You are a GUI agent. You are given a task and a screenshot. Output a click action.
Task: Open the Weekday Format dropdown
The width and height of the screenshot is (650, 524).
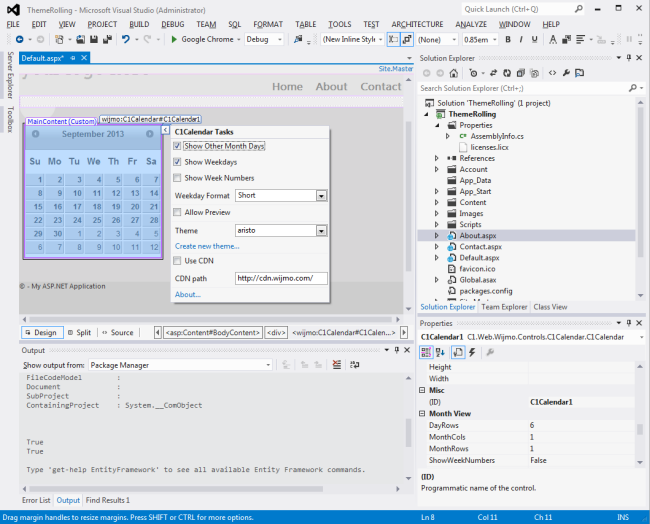coord(322,196)
